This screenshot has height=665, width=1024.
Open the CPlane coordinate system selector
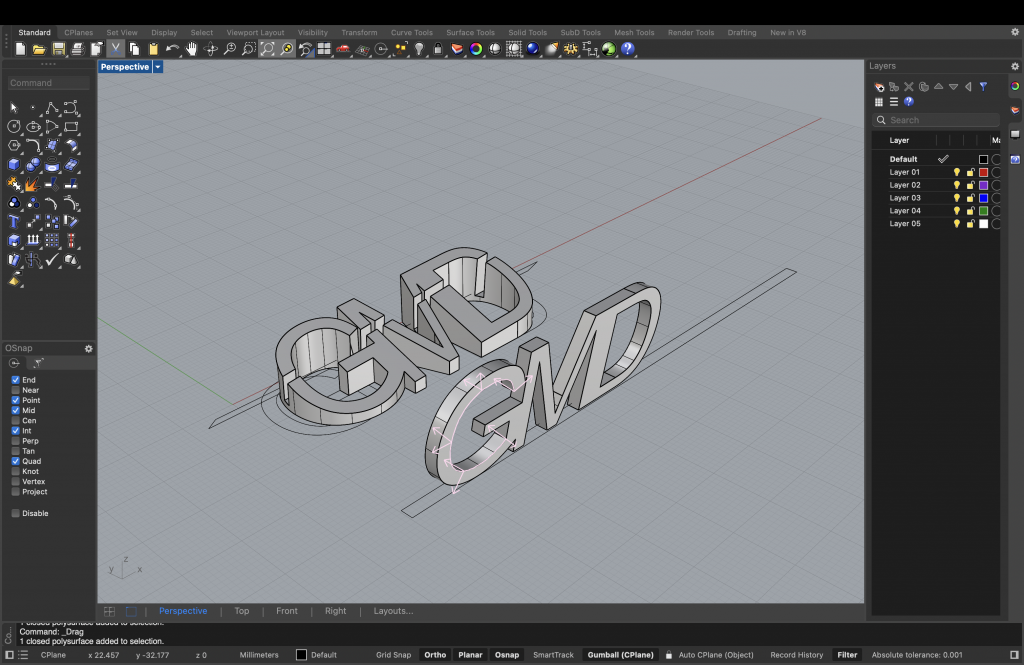click(53, 655)
